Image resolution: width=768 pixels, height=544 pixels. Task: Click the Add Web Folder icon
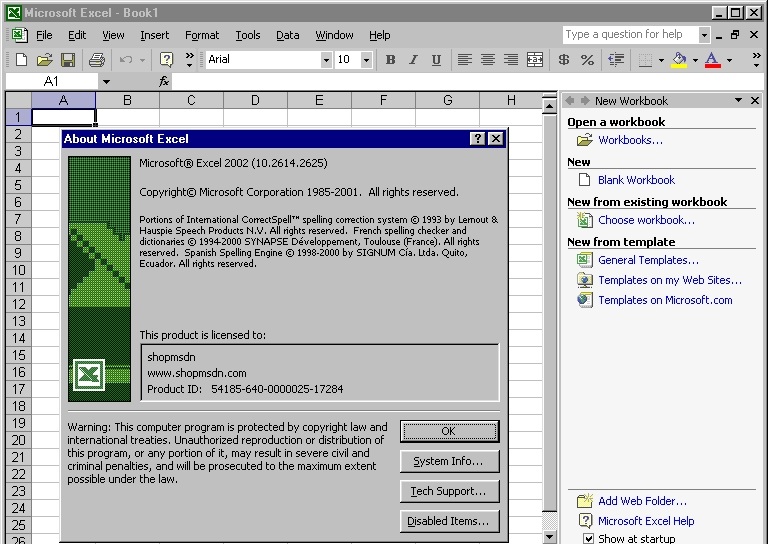click(x=585, y=500)
